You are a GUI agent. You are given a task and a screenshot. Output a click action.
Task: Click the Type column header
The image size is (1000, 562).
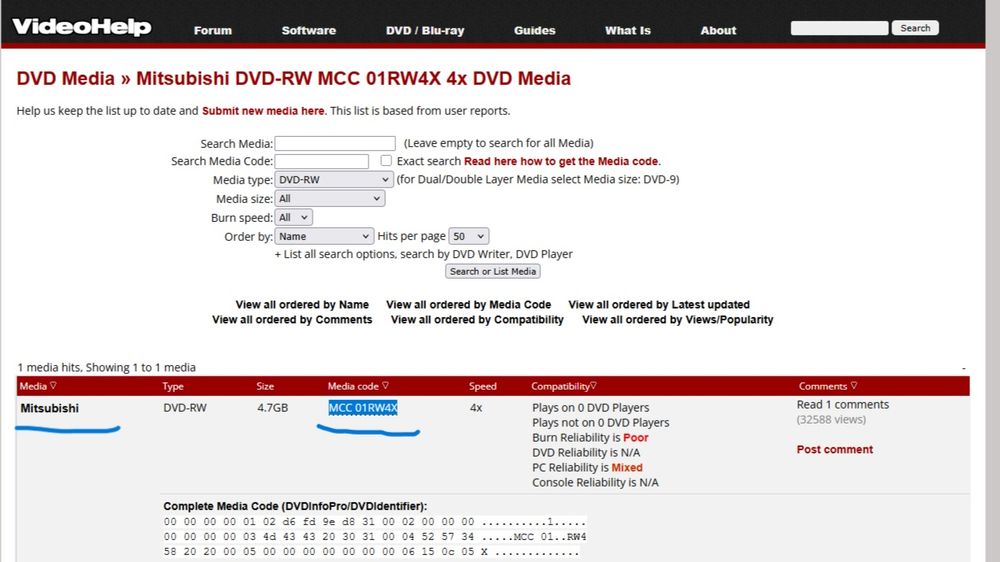pyautogui.click(x=173, y=386)
